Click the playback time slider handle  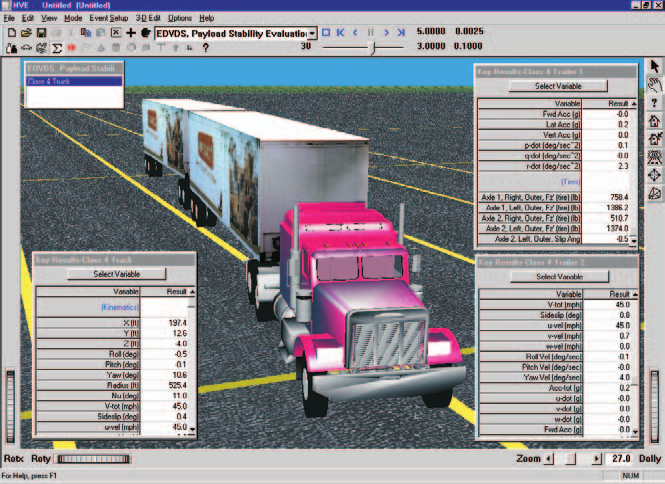[373, 48]
